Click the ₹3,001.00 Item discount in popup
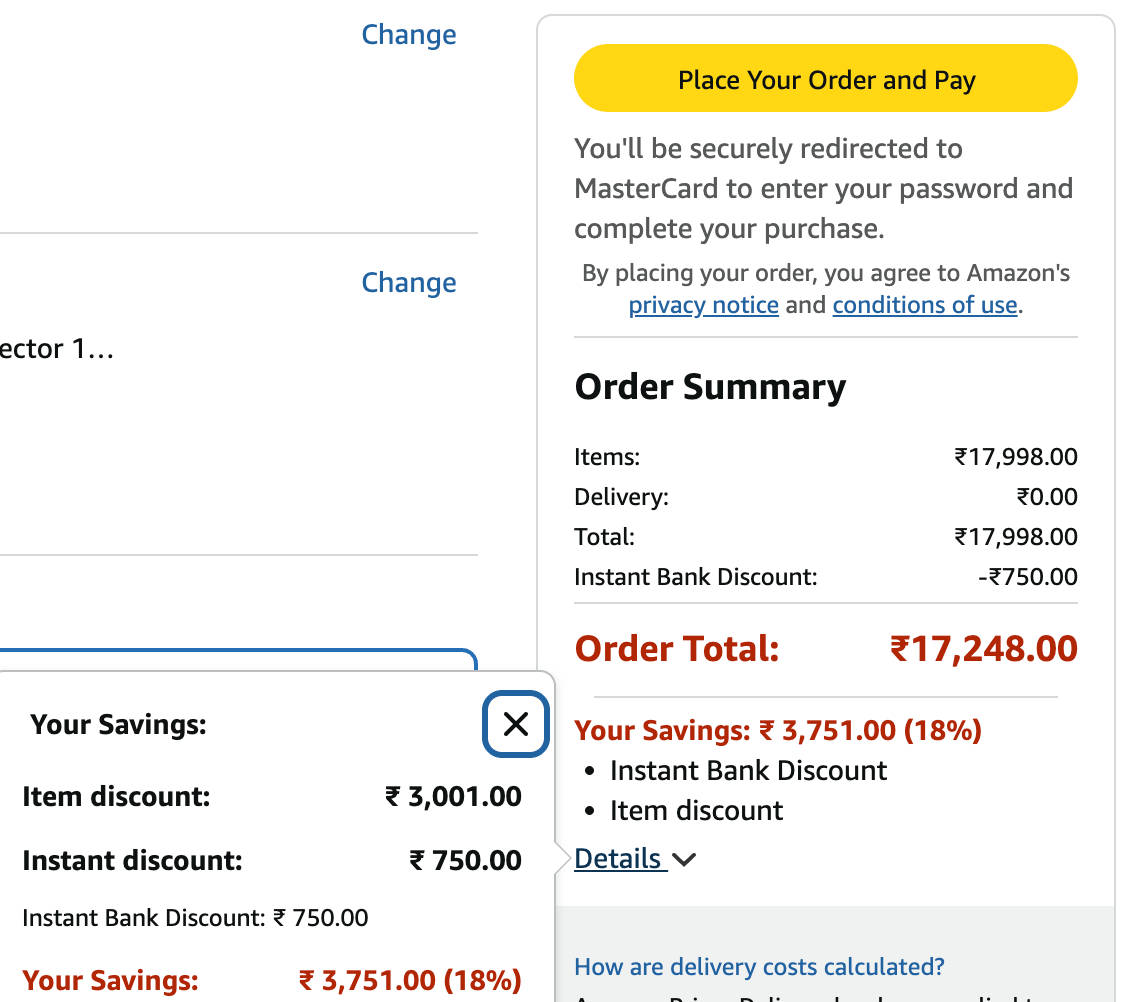The width and height of the screenshot is (1132, 1002). point(453,797)
